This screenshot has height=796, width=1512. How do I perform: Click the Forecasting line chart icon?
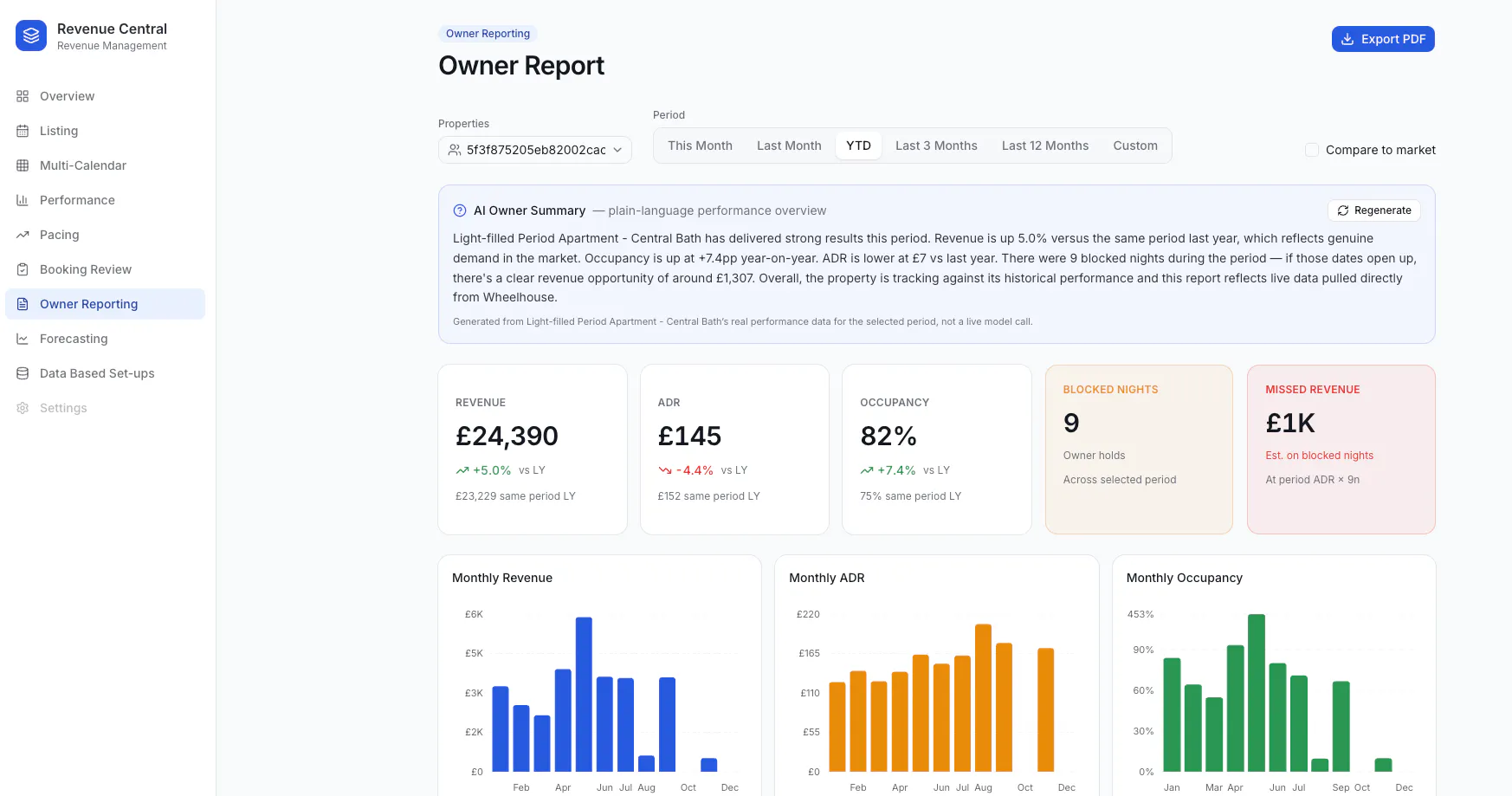(x=23, y=339)
